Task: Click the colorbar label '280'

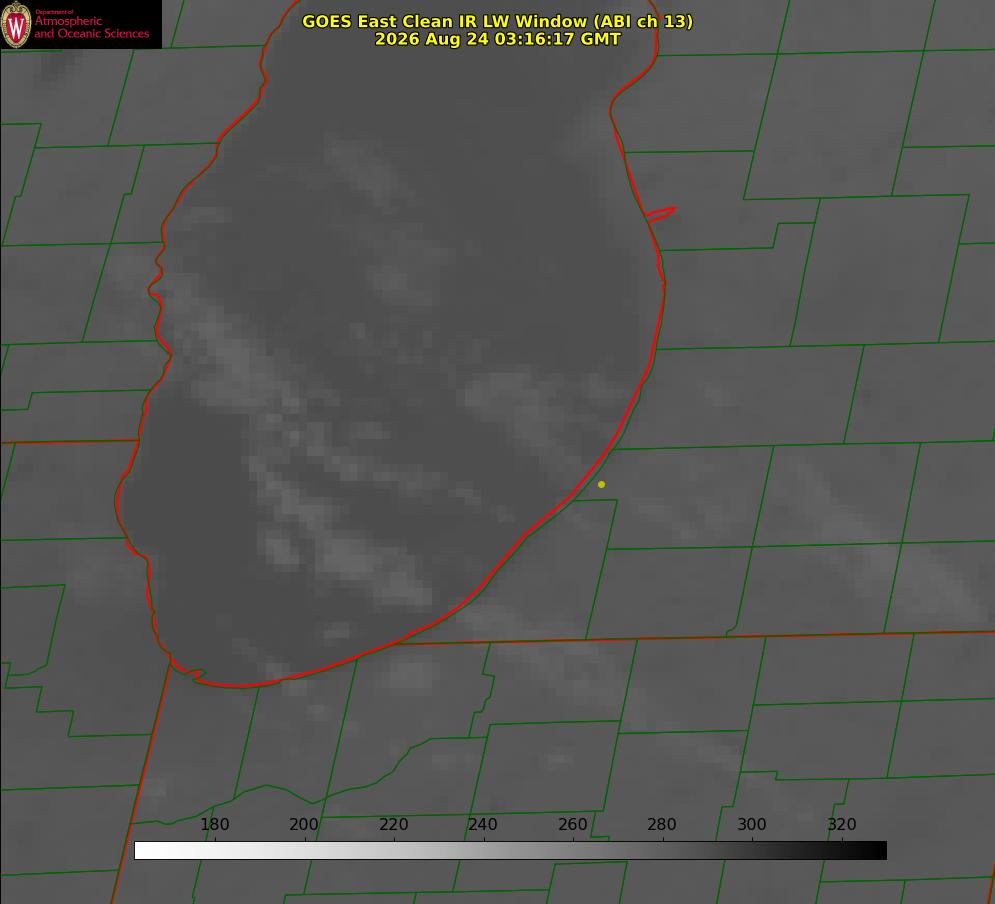Action: tap(662, 824)
